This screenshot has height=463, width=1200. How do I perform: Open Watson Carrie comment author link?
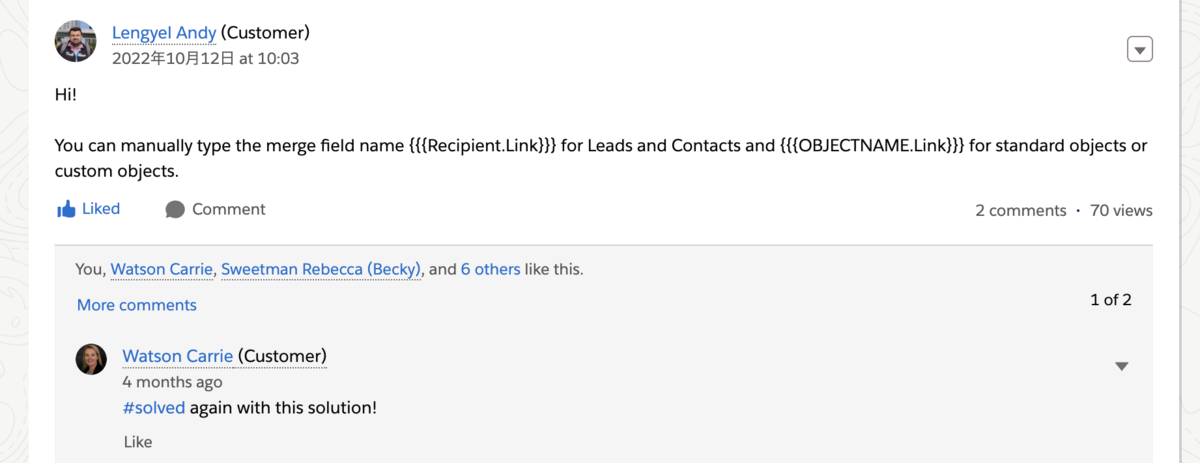(x=177, y=356)
